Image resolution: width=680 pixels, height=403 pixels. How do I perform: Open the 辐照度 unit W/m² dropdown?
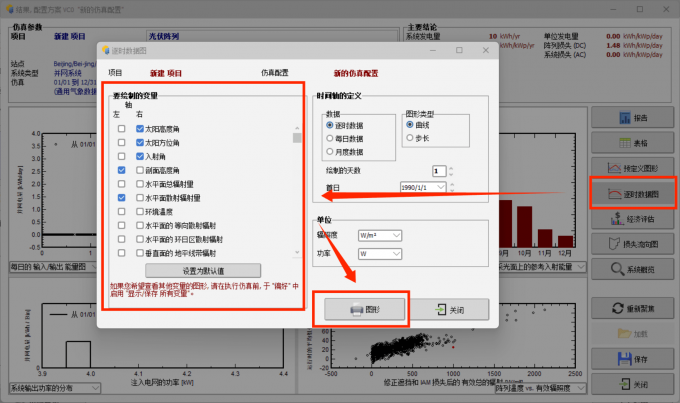pos(380,236)
